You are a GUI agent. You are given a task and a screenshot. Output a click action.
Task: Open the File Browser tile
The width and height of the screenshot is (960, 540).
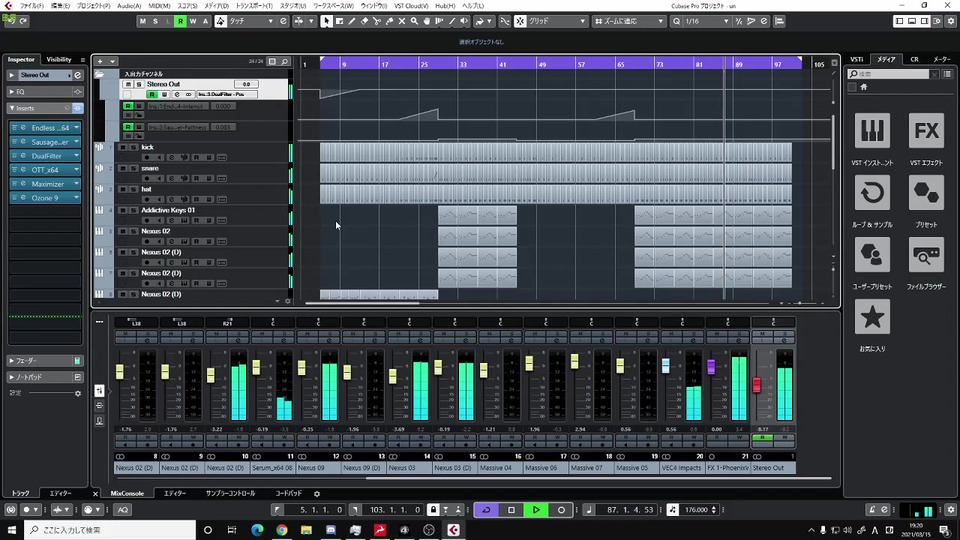(926, 254)
